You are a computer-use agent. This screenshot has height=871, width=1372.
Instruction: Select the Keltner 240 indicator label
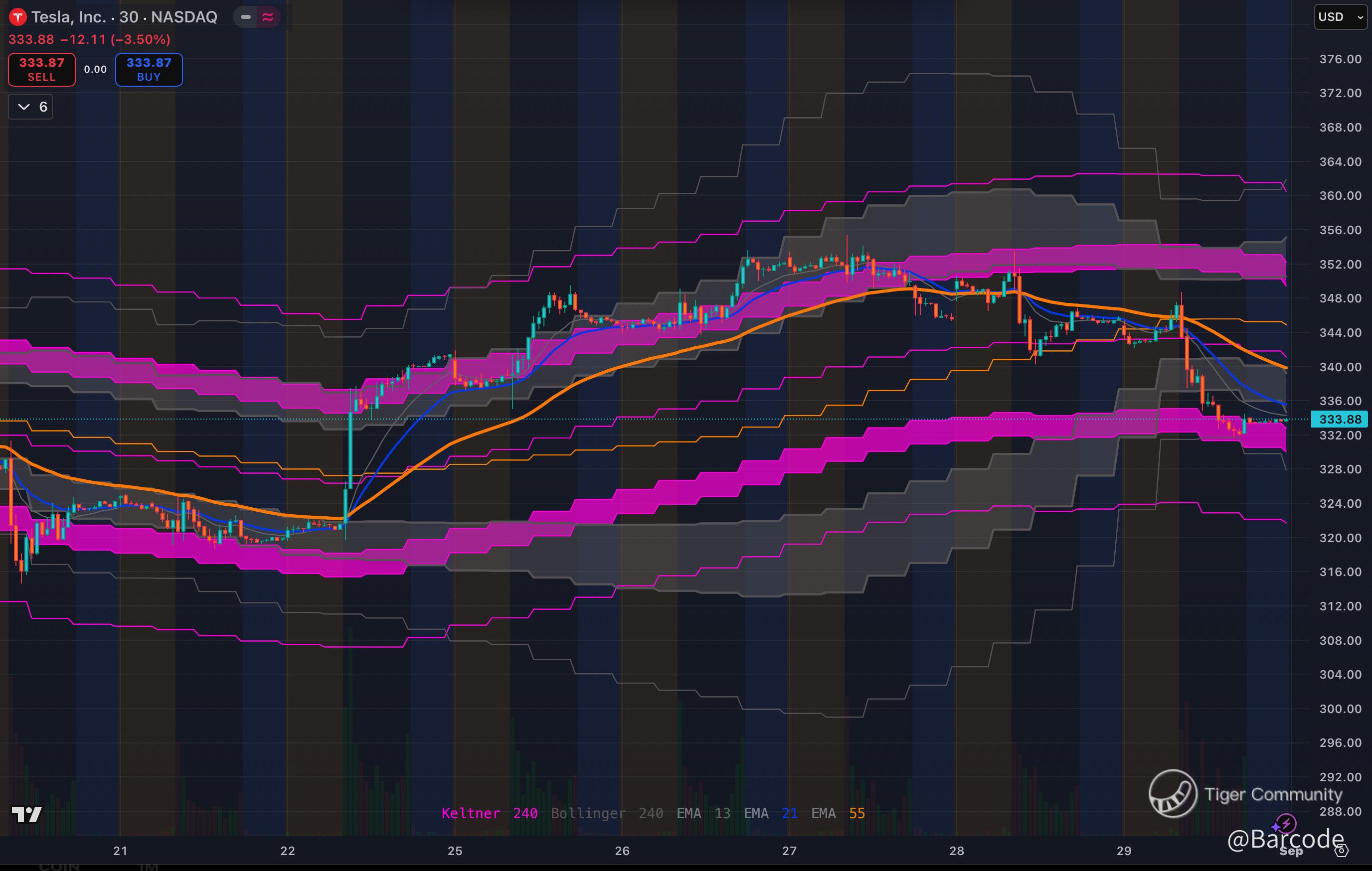coord(489,813)
